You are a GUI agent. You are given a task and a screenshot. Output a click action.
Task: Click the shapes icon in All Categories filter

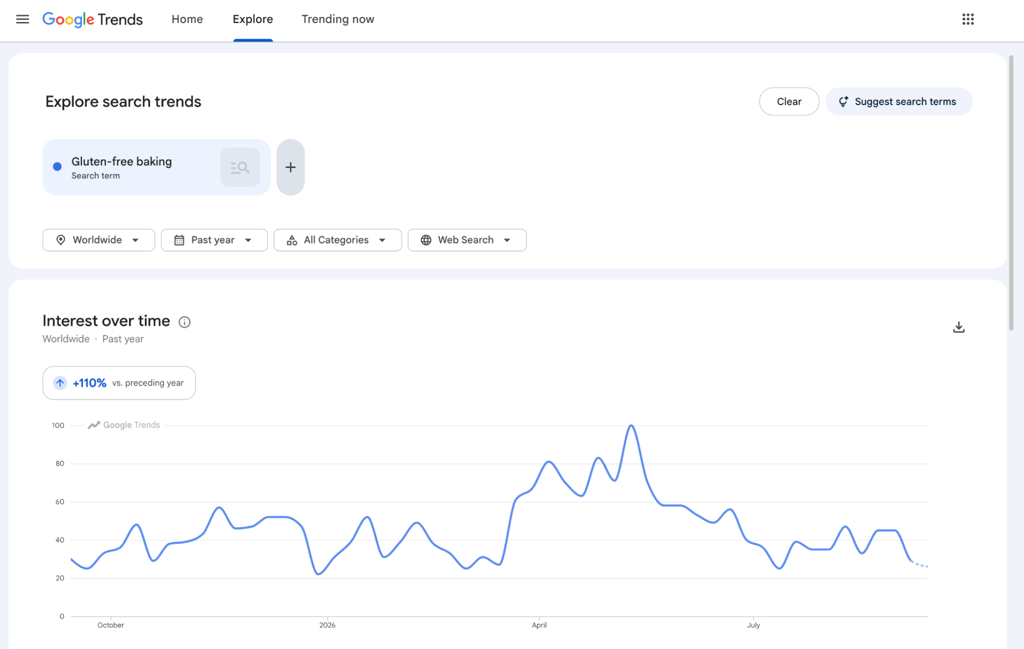click(292, 240)
